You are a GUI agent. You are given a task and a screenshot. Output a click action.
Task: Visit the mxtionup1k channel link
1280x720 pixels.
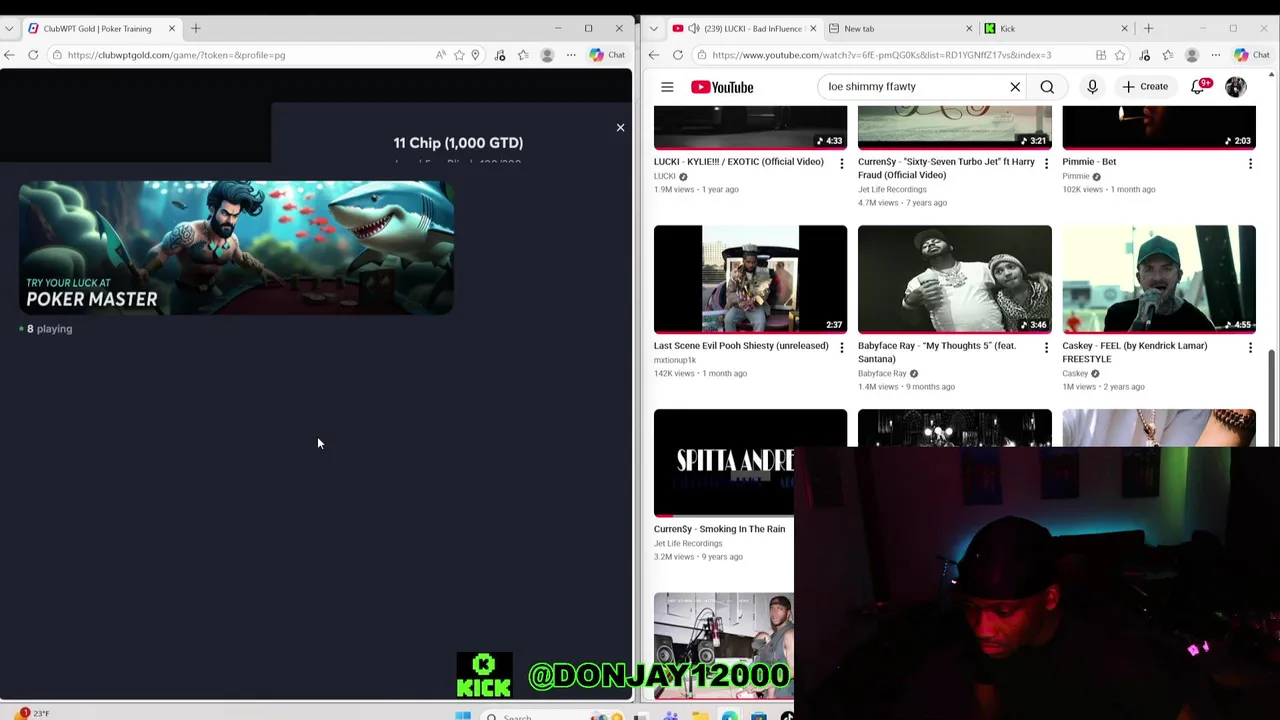(x=675, y=360)
